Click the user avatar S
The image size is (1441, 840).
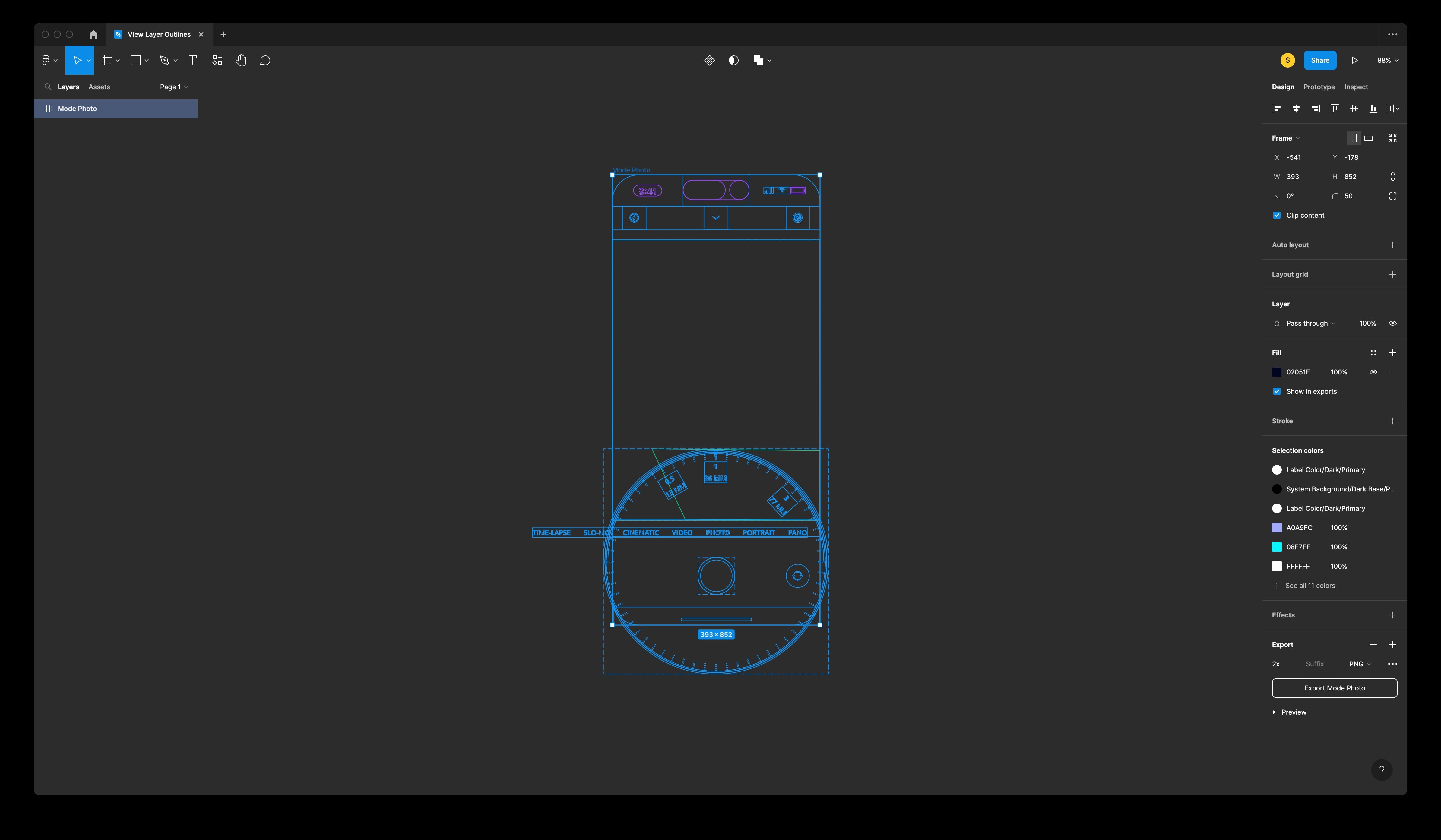click(1287, 60)
